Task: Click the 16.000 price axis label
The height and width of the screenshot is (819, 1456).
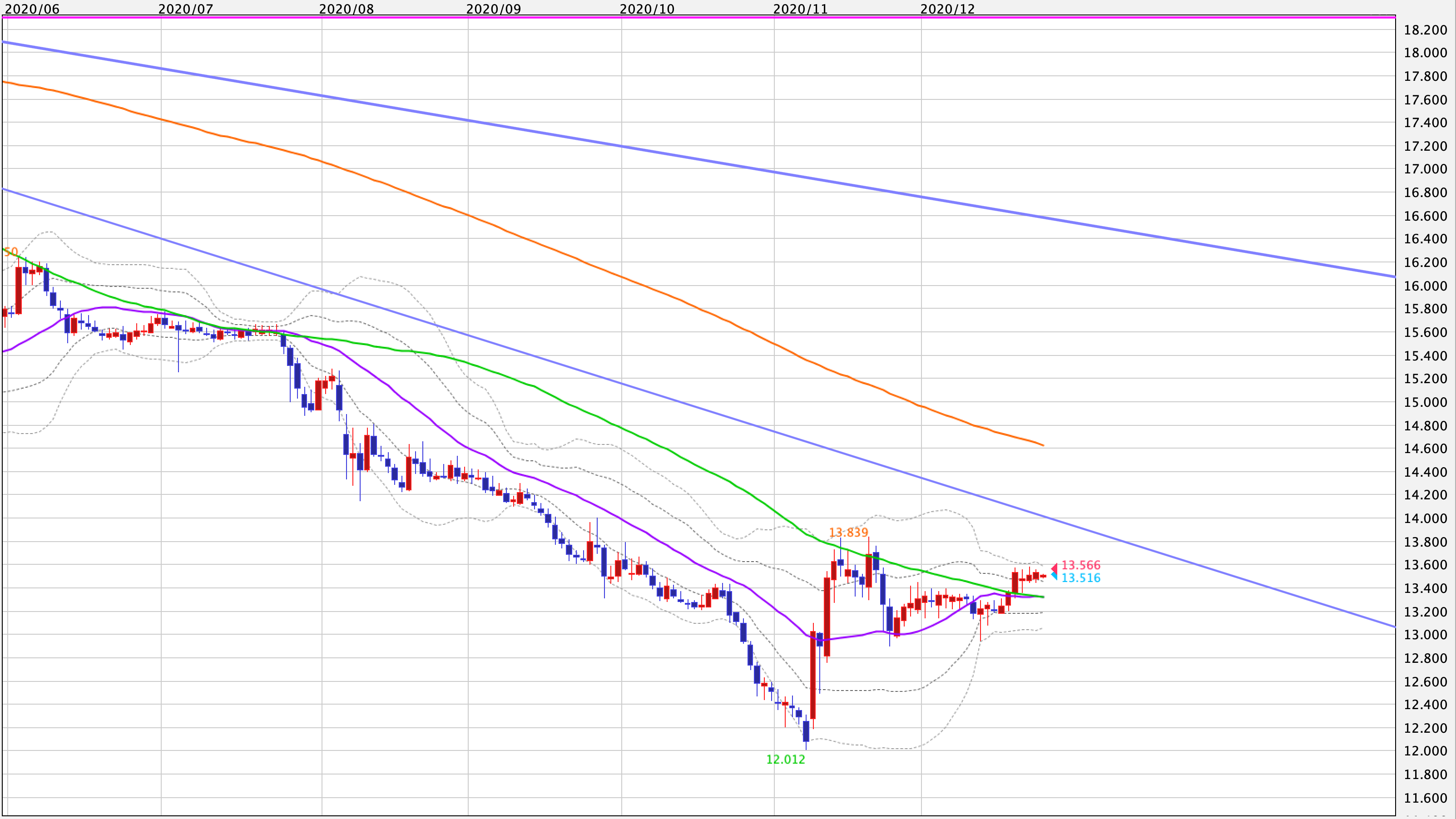Action: point(1426,286)
